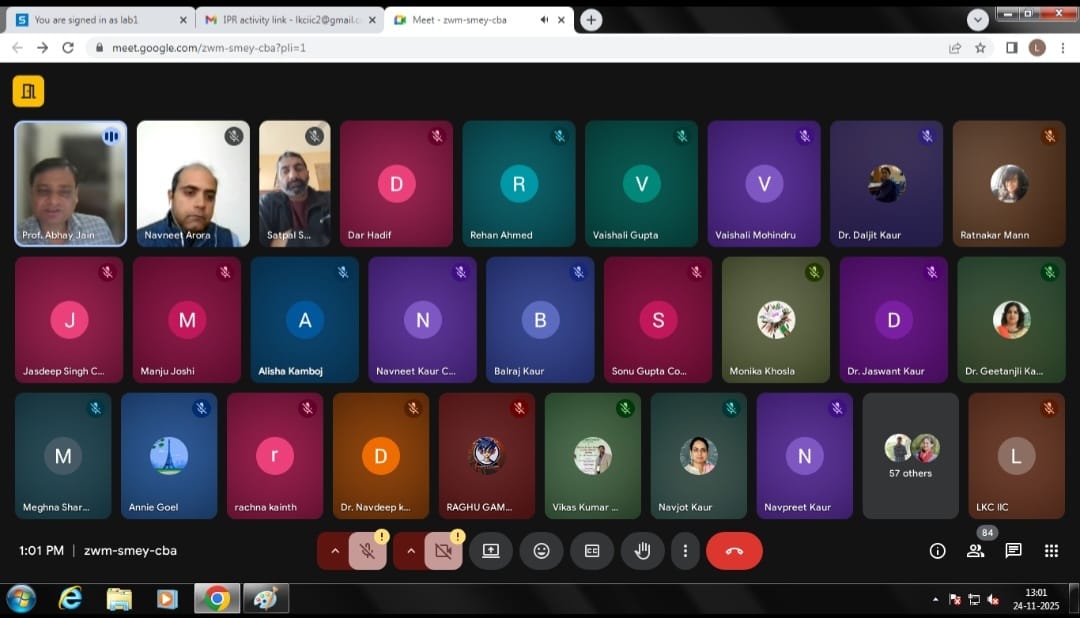Image resolution: width=1080 pixels, height=618 pixels.
Task: Open the meeting details info icon
Action: click(x=937, y=551)
